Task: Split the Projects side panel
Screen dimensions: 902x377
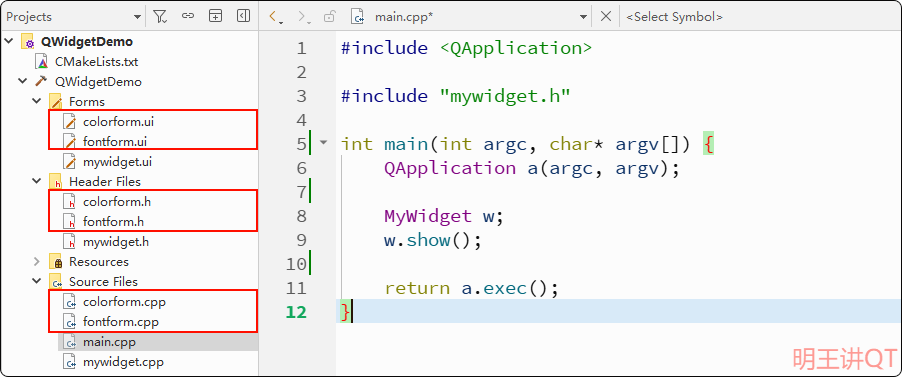Action: (215, 16)
